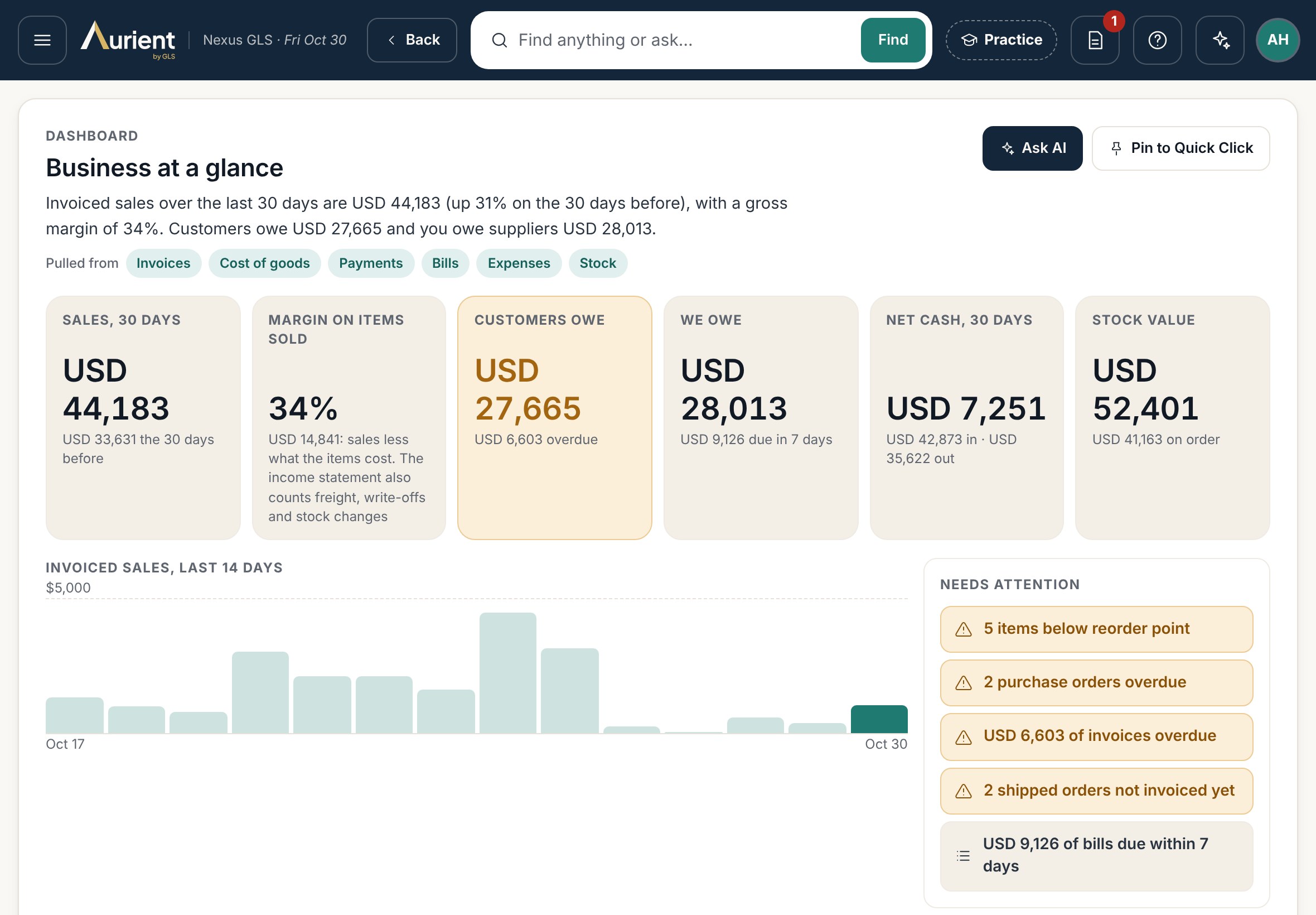The height and width of the screenshot is (915, 1316).
Task: Open USD 9,126 of bills due item
Action: pos(1096,856)
